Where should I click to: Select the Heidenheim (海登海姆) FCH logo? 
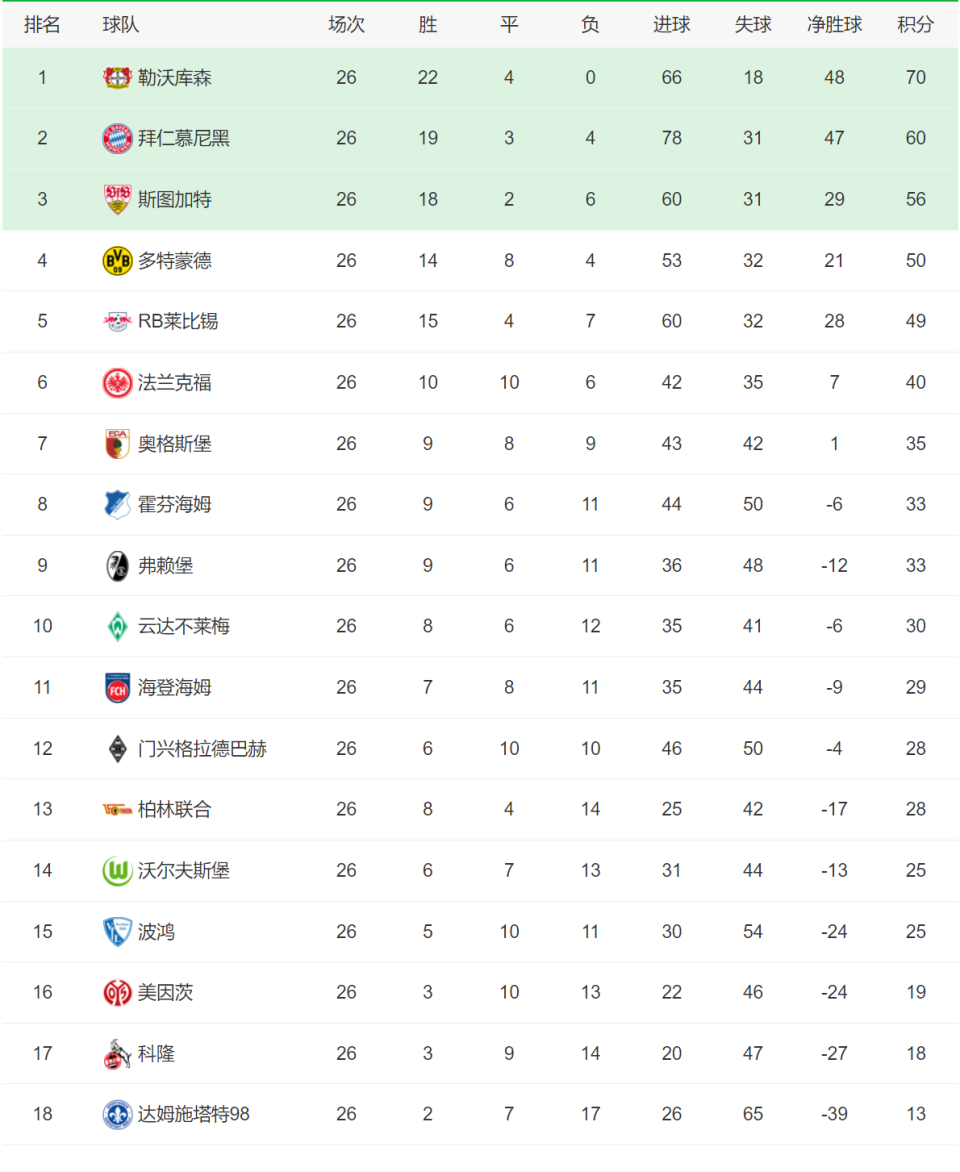point(117,688)
